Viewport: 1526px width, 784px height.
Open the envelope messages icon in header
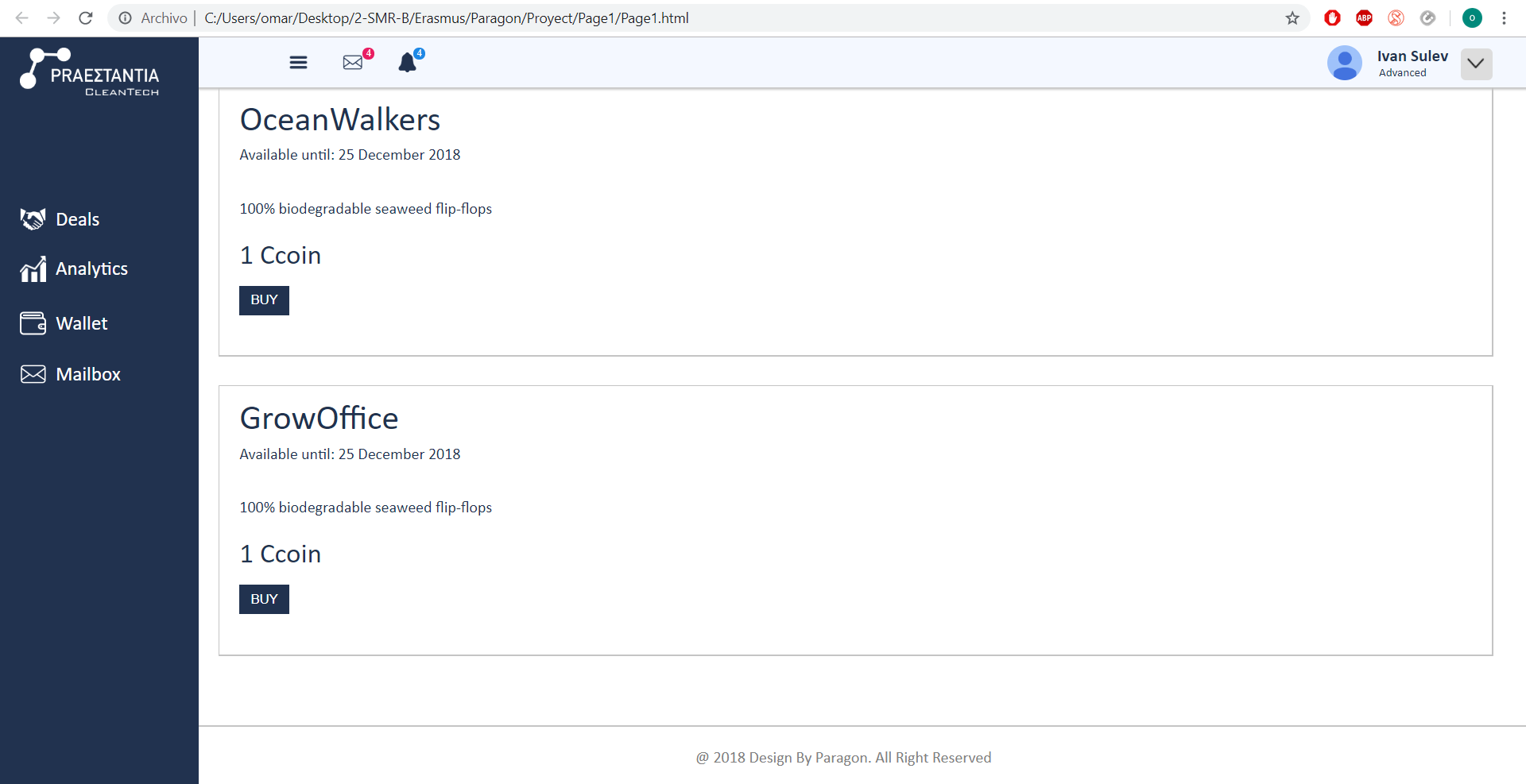tap(353, 63)
